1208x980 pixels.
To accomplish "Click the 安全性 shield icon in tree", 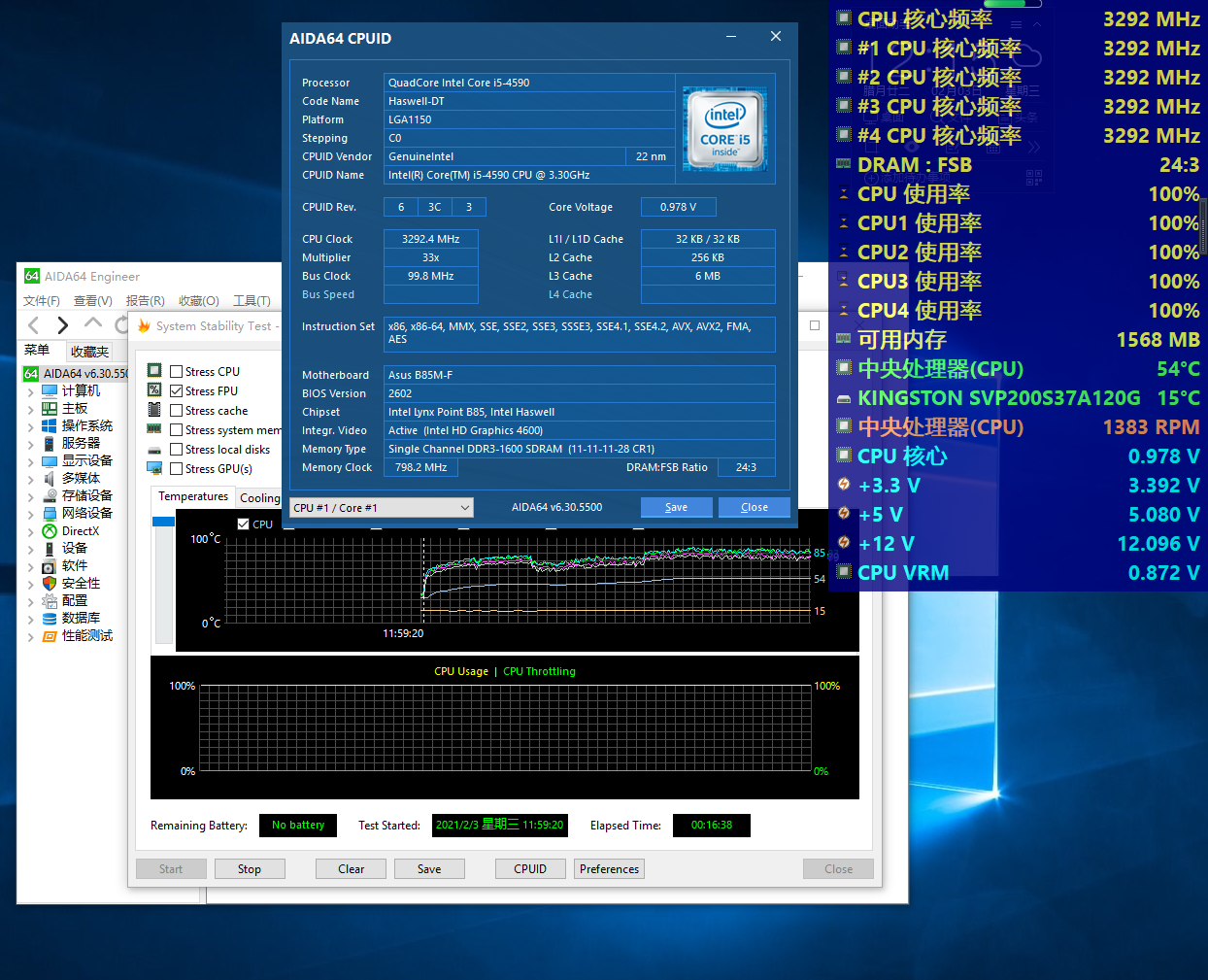I will [x=50, y=584].
